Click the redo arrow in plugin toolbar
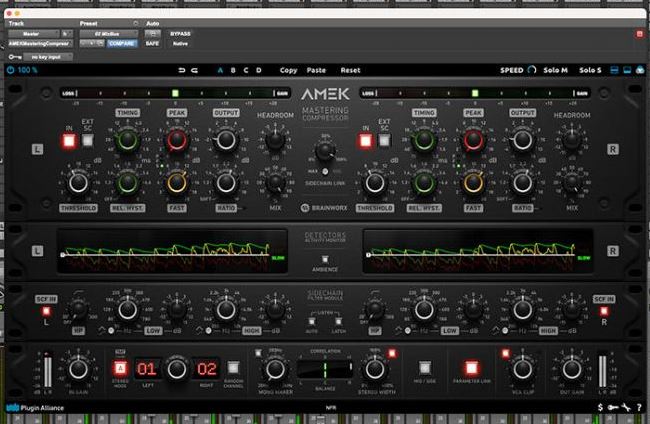This screenshot has width=650, height=424. (x=194, y=70)
